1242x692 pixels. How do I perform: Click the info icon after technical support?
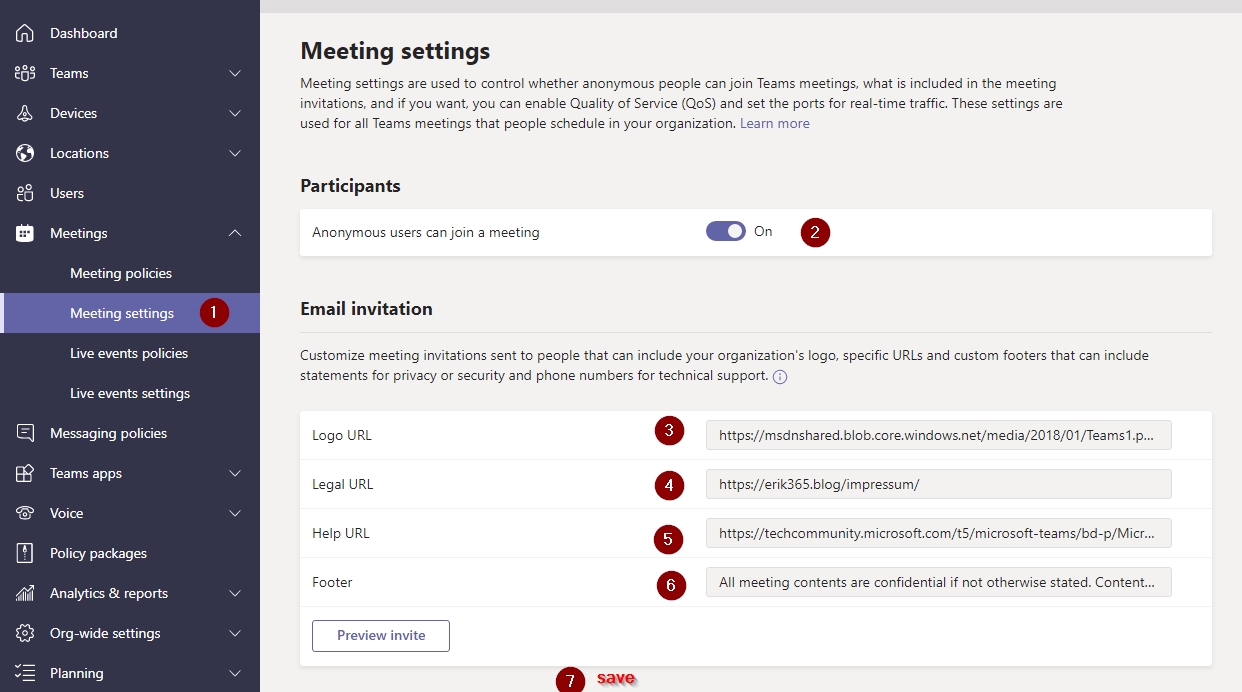pos(780,377)
